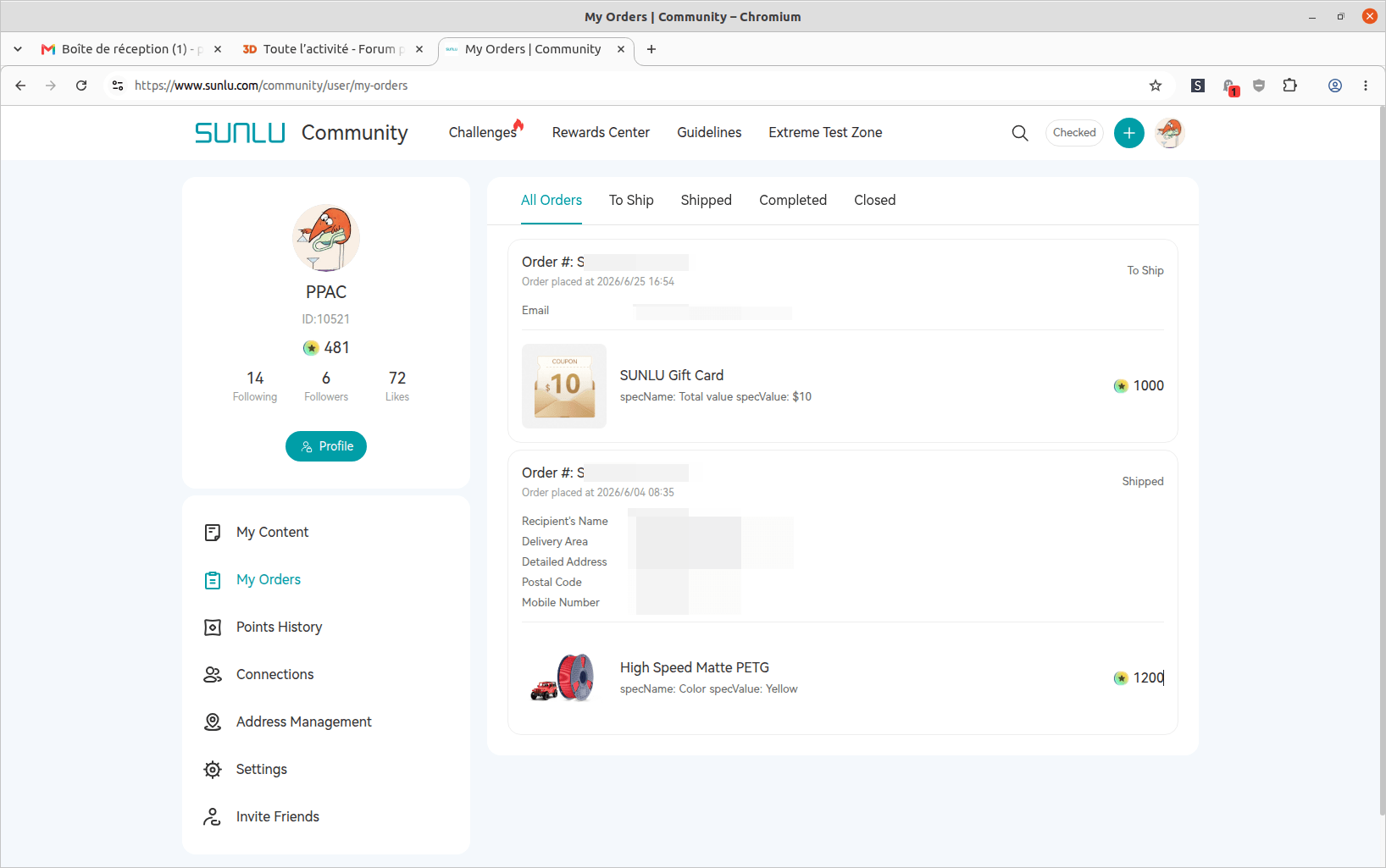1386x868 pixels.
Task: Click the user ID:10521 text
Action: pyautogui.click(x=326, y=319)
